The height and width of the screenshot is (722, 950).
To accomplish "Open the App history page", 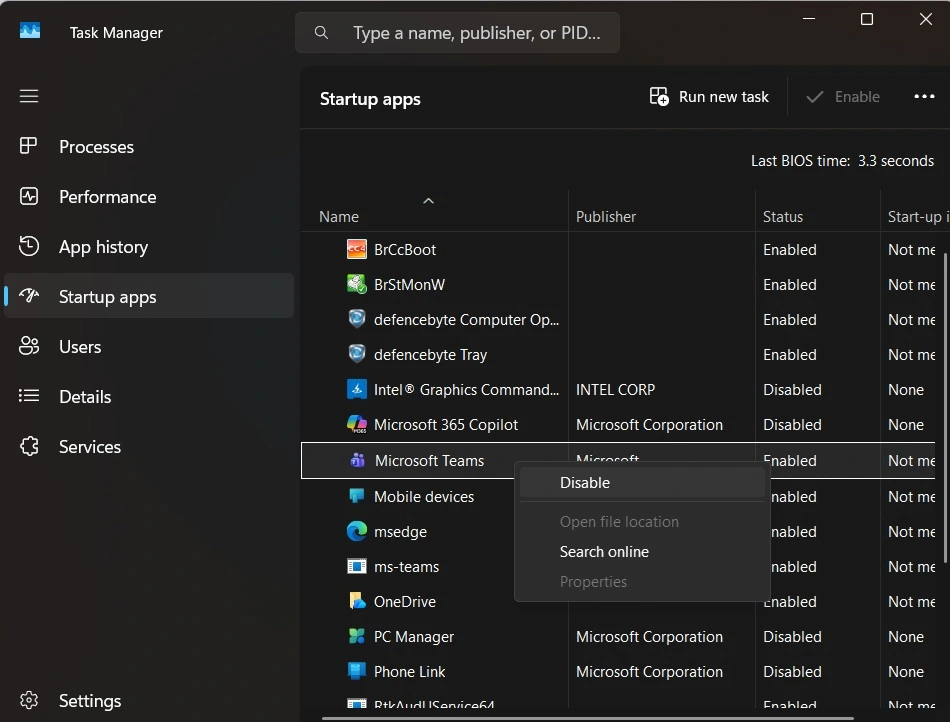I will click(x=149, y=246).
